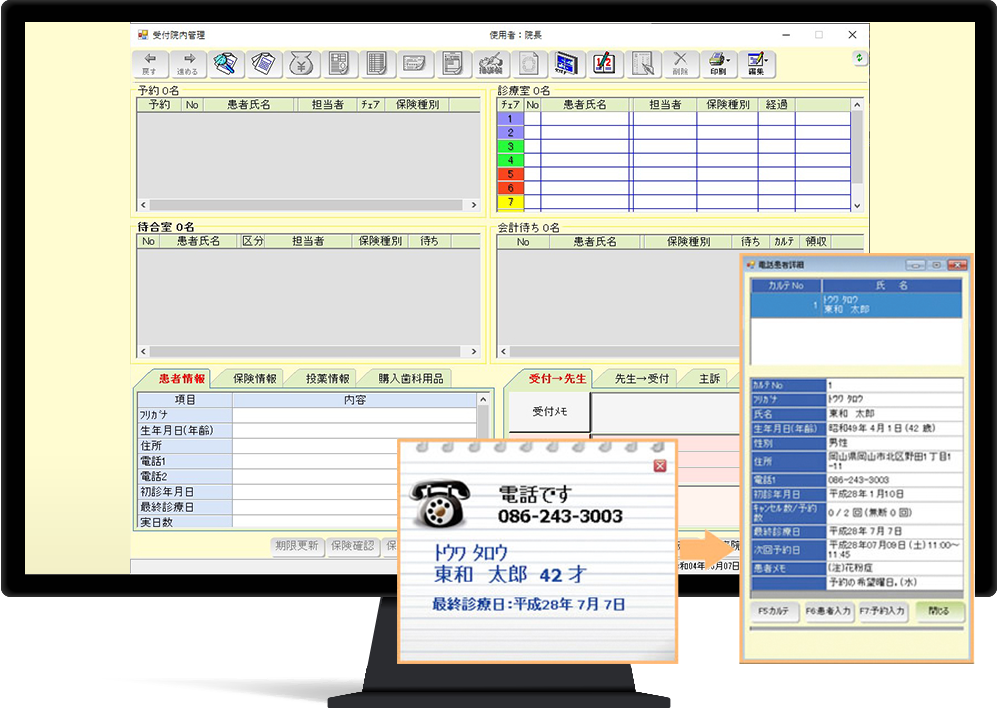This screenshot has height=708, width=1000.
Task: Switch to the 投薬情報 tab
Action: click(x=326, y=379)
